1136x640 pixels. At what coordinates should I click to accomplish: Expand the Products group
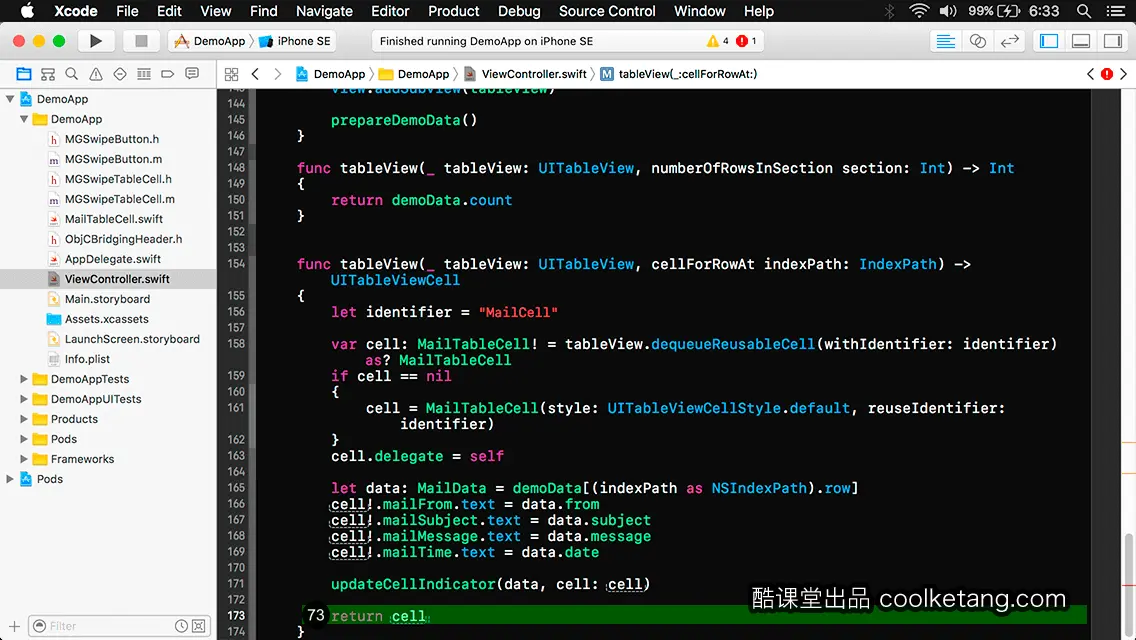point(24,419)
